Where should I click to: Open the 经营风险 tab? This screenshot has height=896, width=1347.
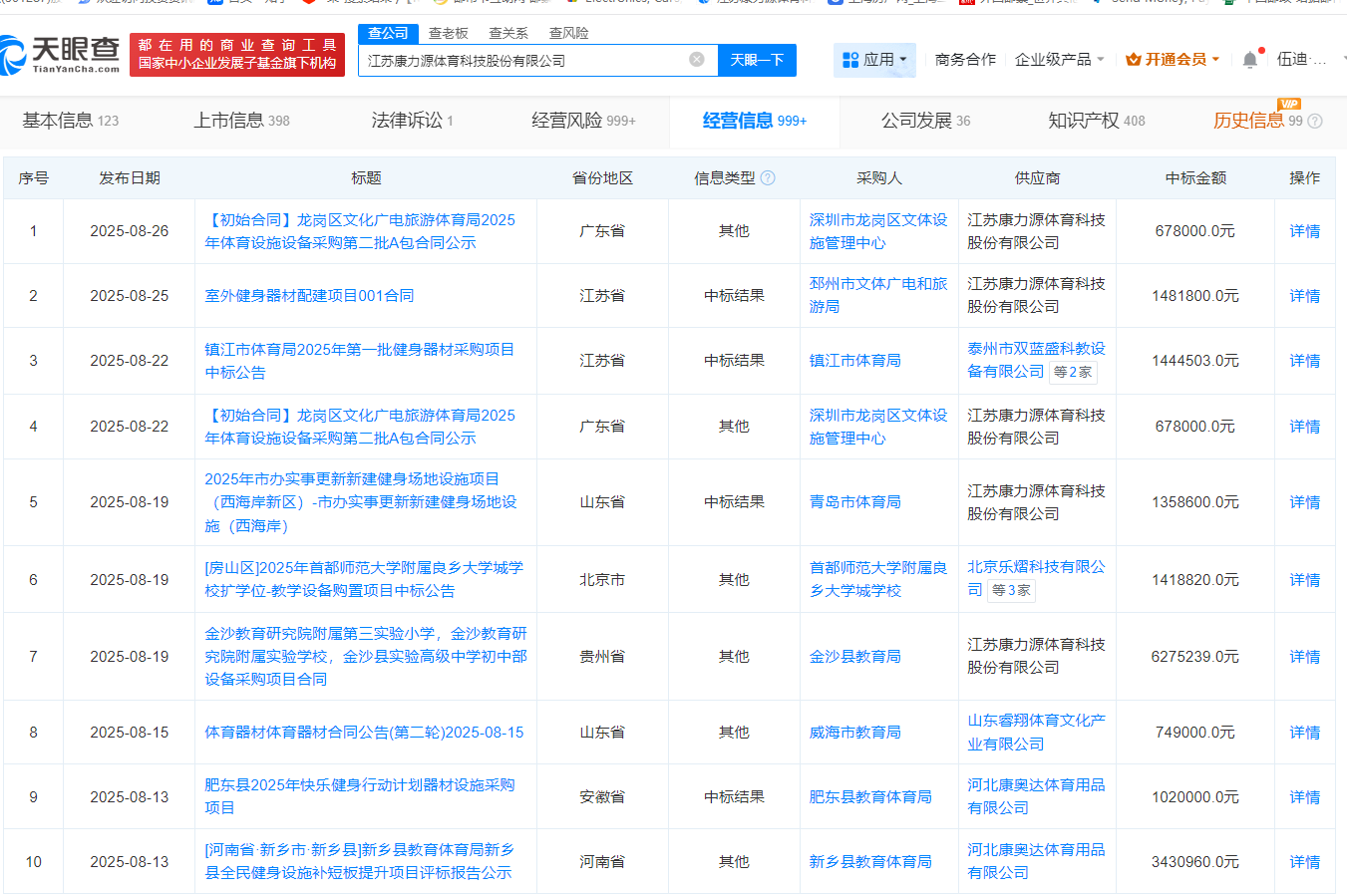(583, 121)
